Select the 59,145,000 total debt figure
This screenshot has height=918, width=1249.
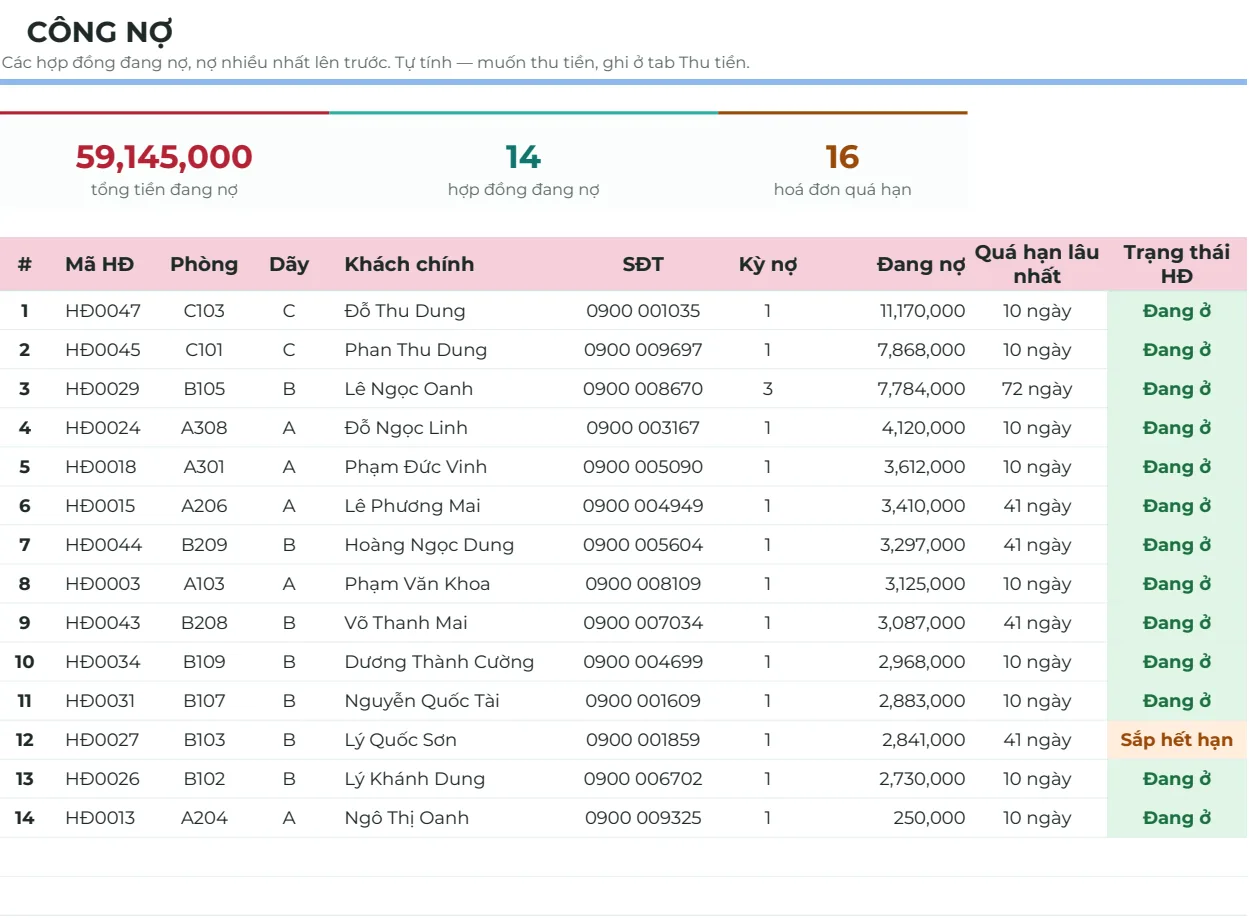(164, 157)
